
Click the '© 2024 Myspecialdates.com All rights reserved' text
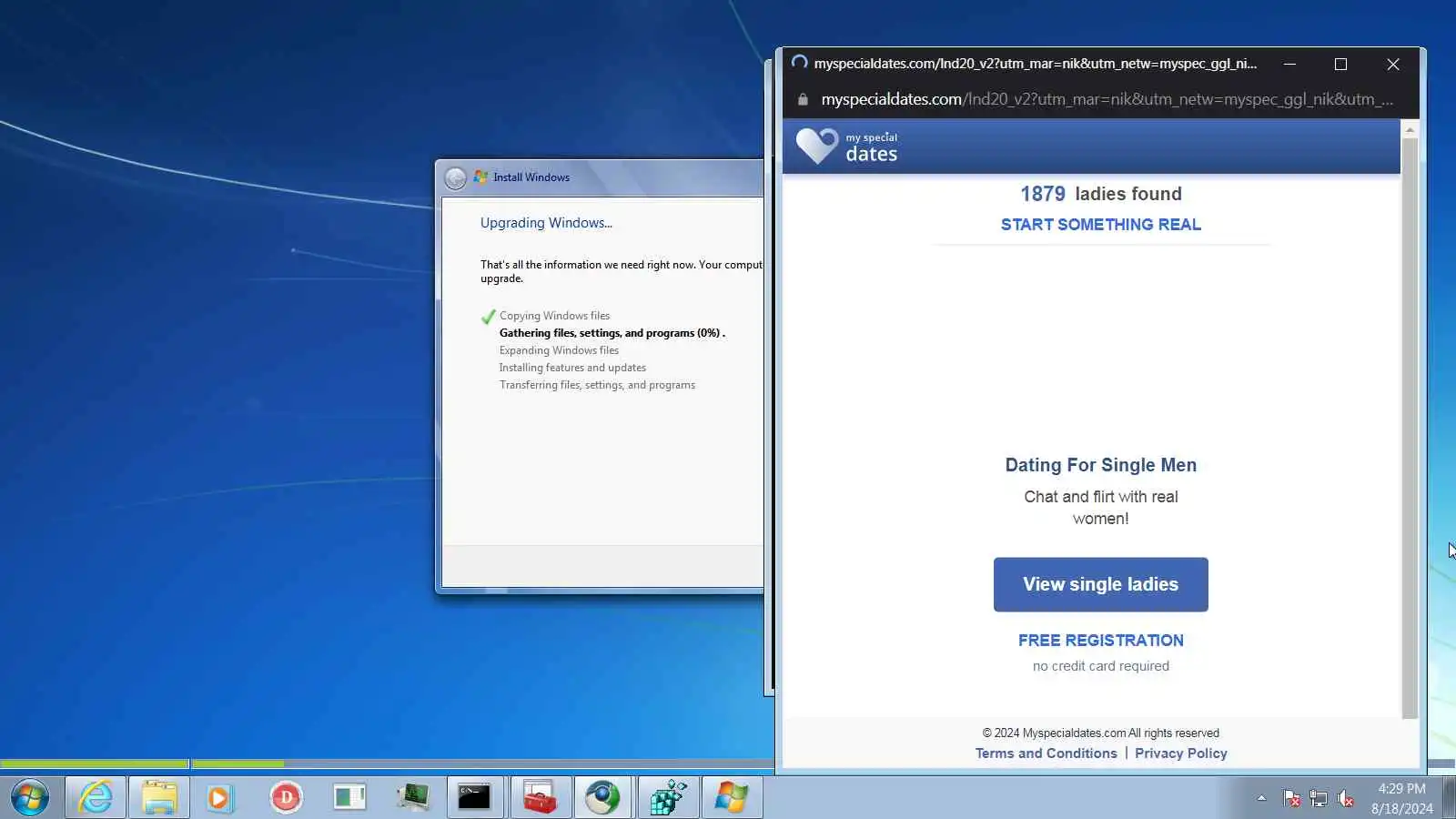(x=1100, y=733)
